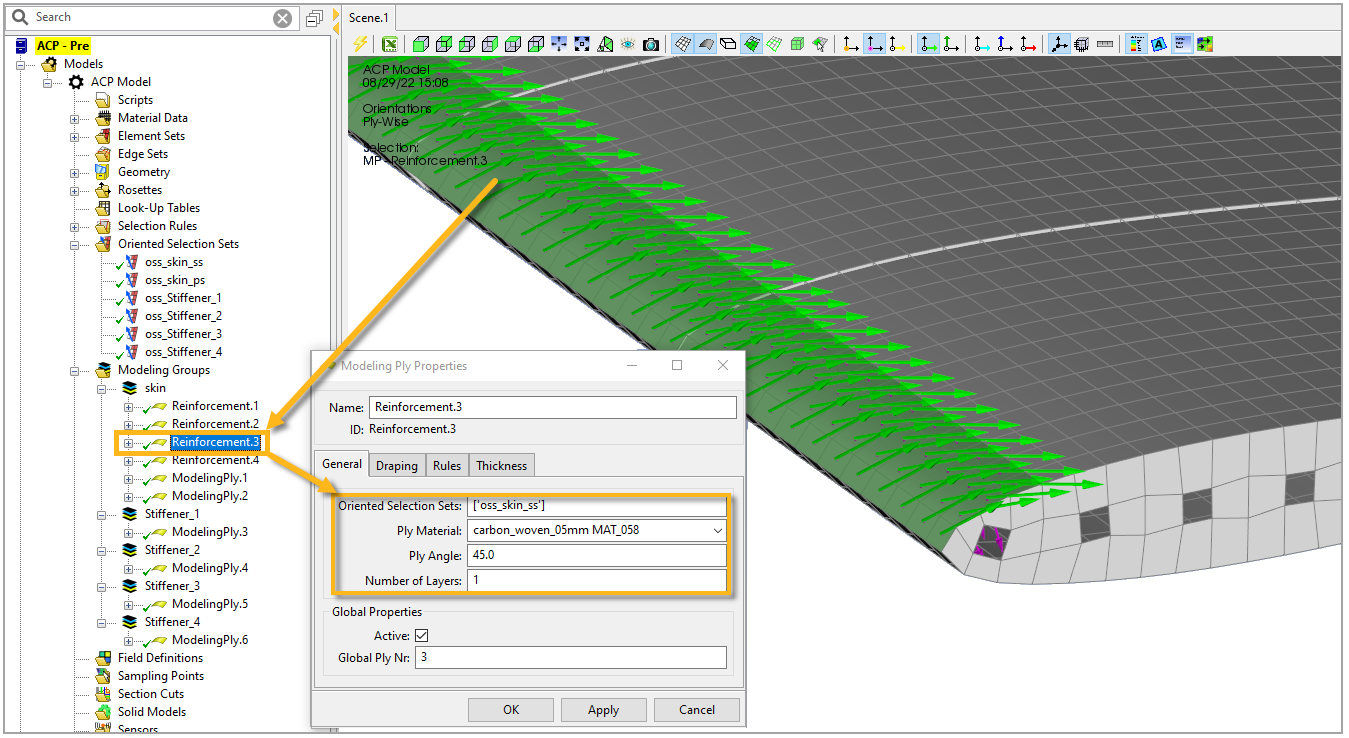Click the color legend scale icon
The height and width of the screenshot is (738, 1349).
click(x=1136, y=44)
